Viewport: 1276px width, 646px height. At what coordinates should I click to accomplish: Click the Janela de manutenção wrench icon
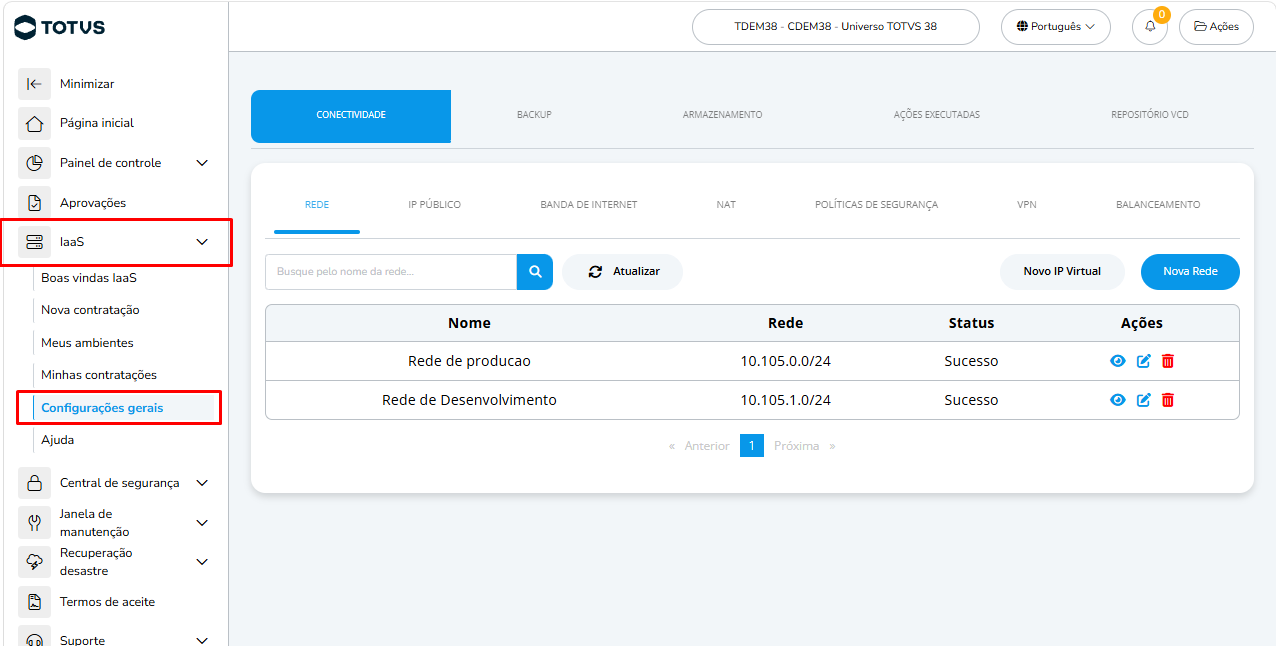(34, 523)
